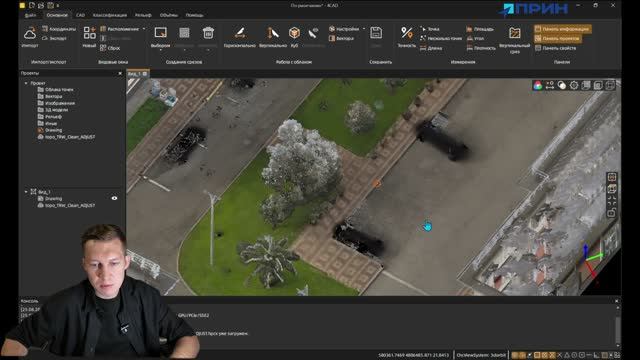Select the Несколько точек measurement tool
This screenshot has width=640, height=360.
[441, 38]
